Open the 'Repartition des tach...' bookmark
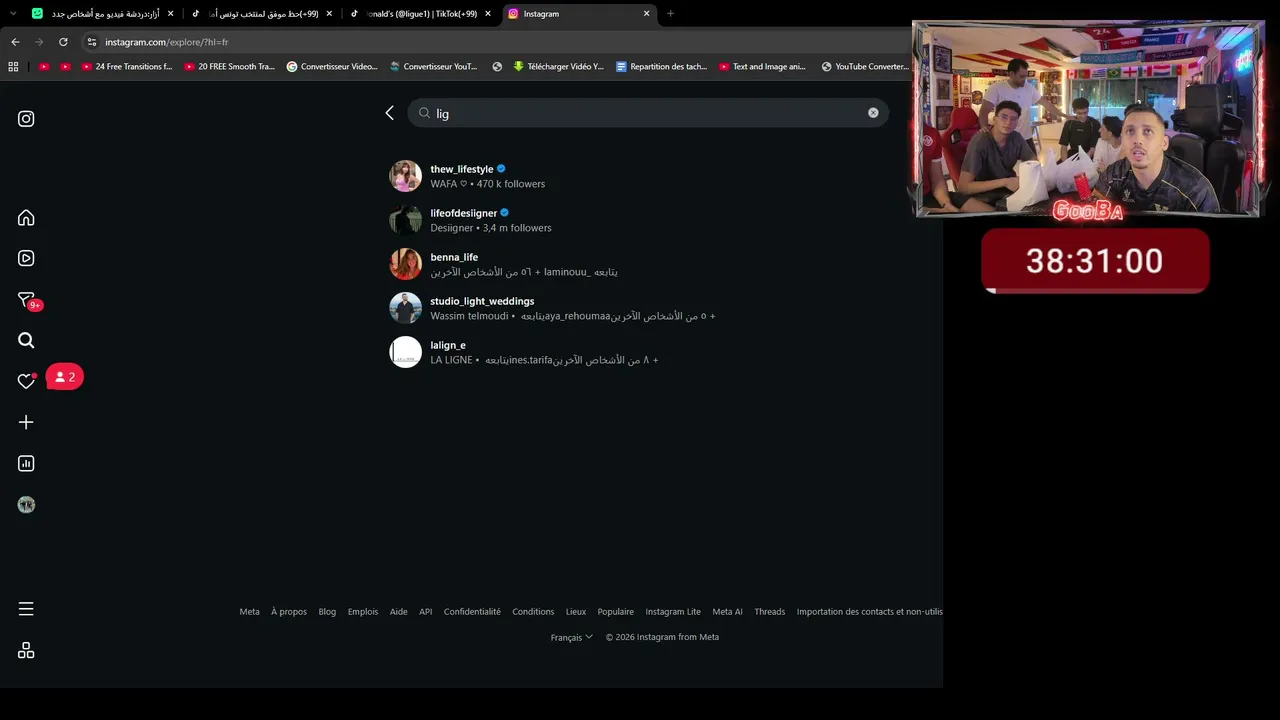 click(x=662, y=67)
